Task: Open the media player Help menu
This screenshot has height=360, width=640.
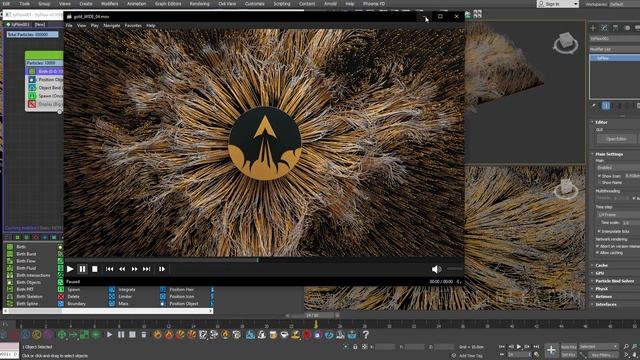Action: pos(151,25)
